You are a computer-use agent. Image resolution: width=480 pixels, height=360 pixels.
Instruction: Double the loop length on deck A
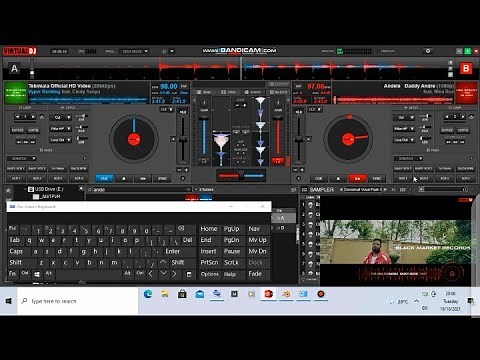click(33, 117)
